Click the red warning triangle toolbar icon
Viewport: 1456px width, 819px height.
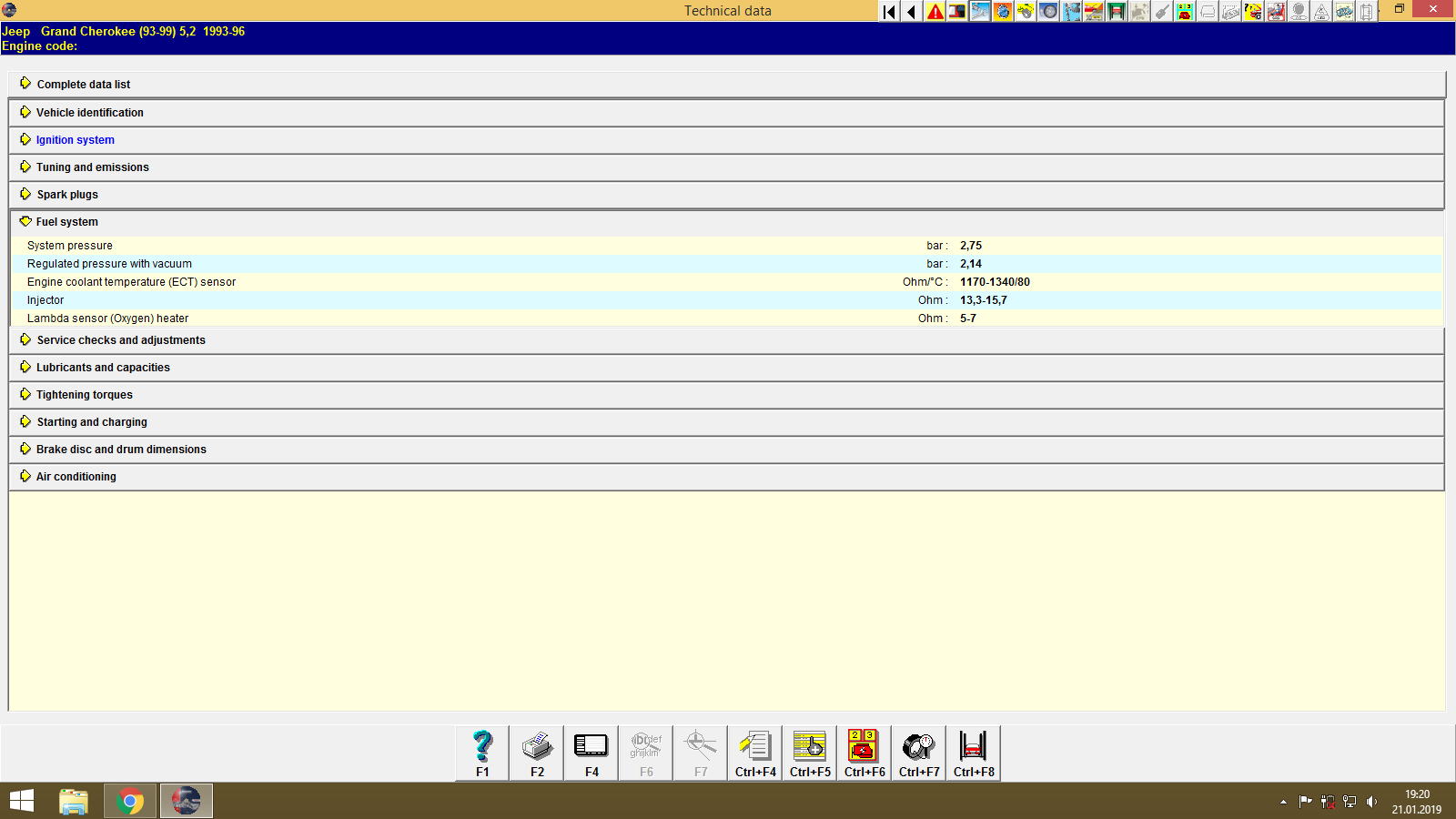933,11
